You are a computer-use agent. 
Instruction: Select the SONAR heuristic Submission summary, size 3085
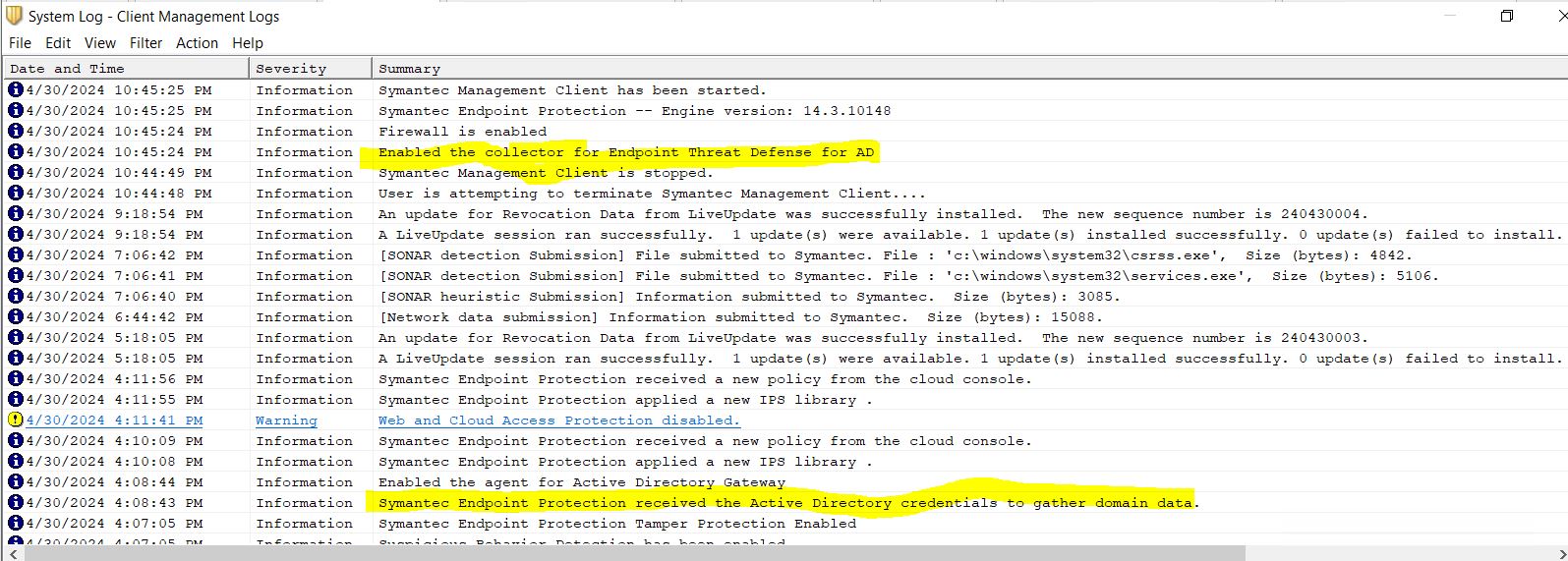click(x=749, y=297)
